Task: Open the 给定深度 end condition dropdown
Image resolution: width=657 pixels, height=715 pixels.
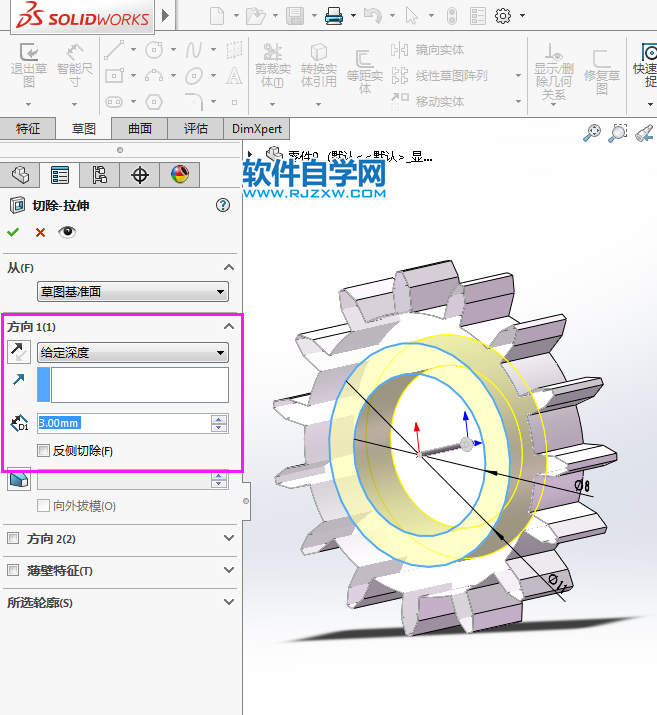Action: coord(133,352)
